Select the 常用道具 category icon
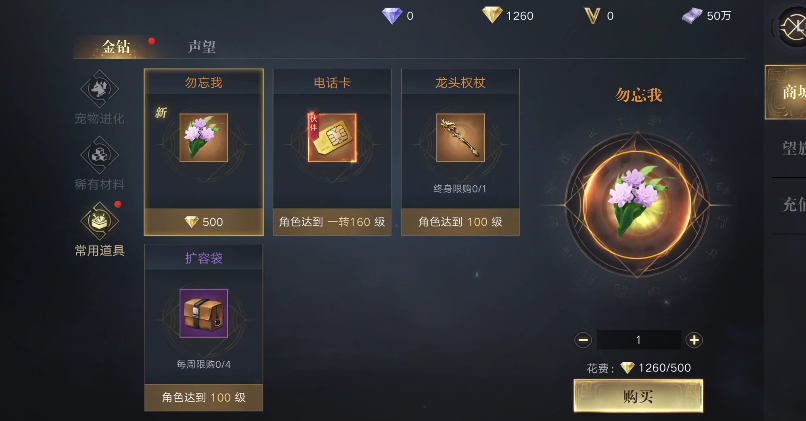Image resolution: width=806 pixels, height=421 pixels. point(99,221)
